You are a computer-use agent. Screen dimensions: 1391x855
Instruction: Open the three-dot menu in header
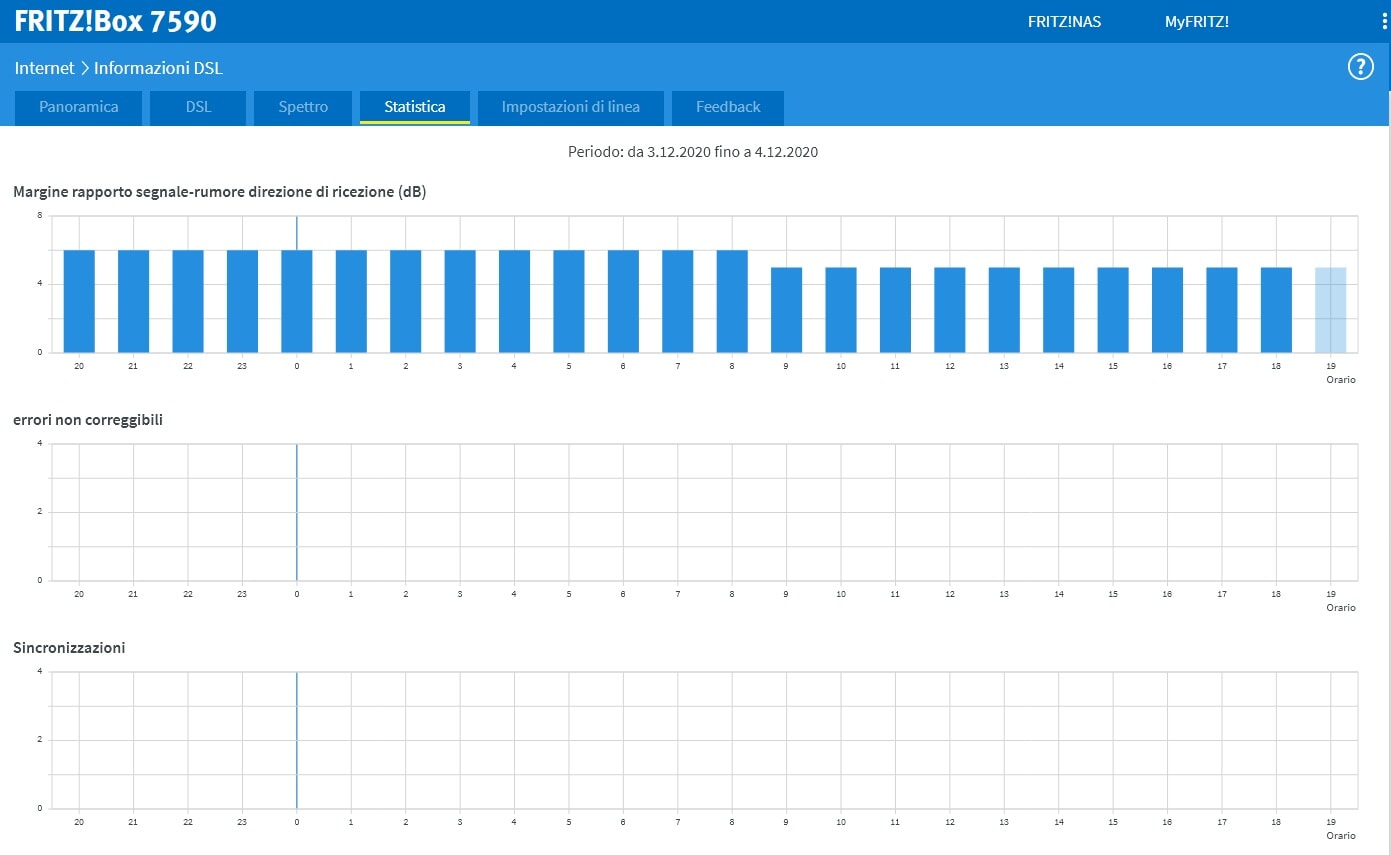[x=1384, y=21]
